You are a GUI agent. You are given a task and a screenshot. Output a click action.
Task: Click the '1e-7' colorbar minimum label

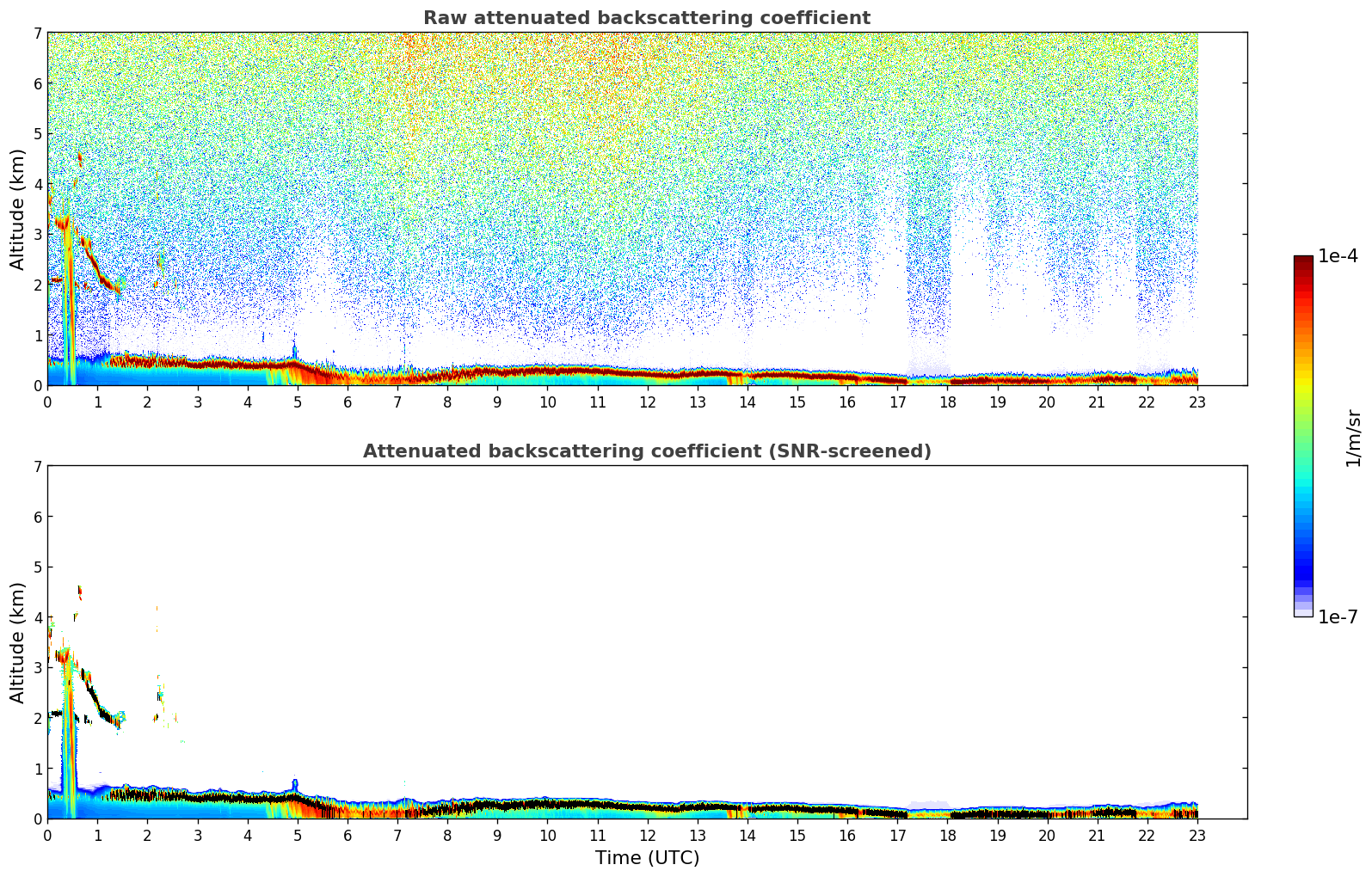[1338, 617]
